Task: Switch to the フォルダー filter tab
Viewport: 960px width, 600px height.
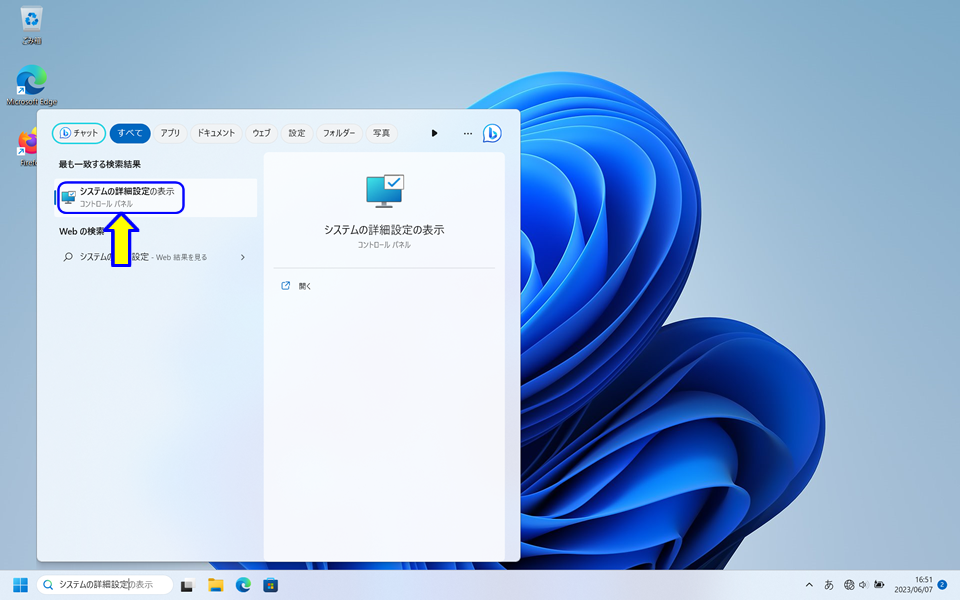Action: pos(339,133)
